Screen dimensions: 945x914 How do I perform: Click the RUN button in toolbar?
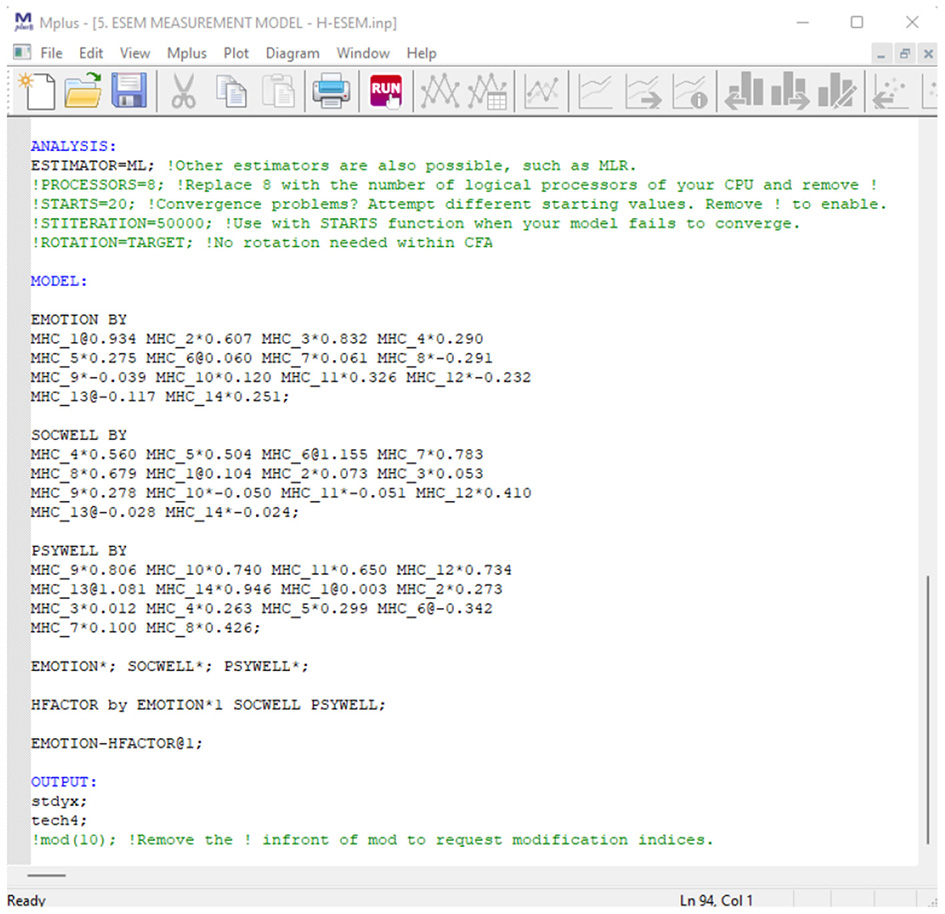386,92
